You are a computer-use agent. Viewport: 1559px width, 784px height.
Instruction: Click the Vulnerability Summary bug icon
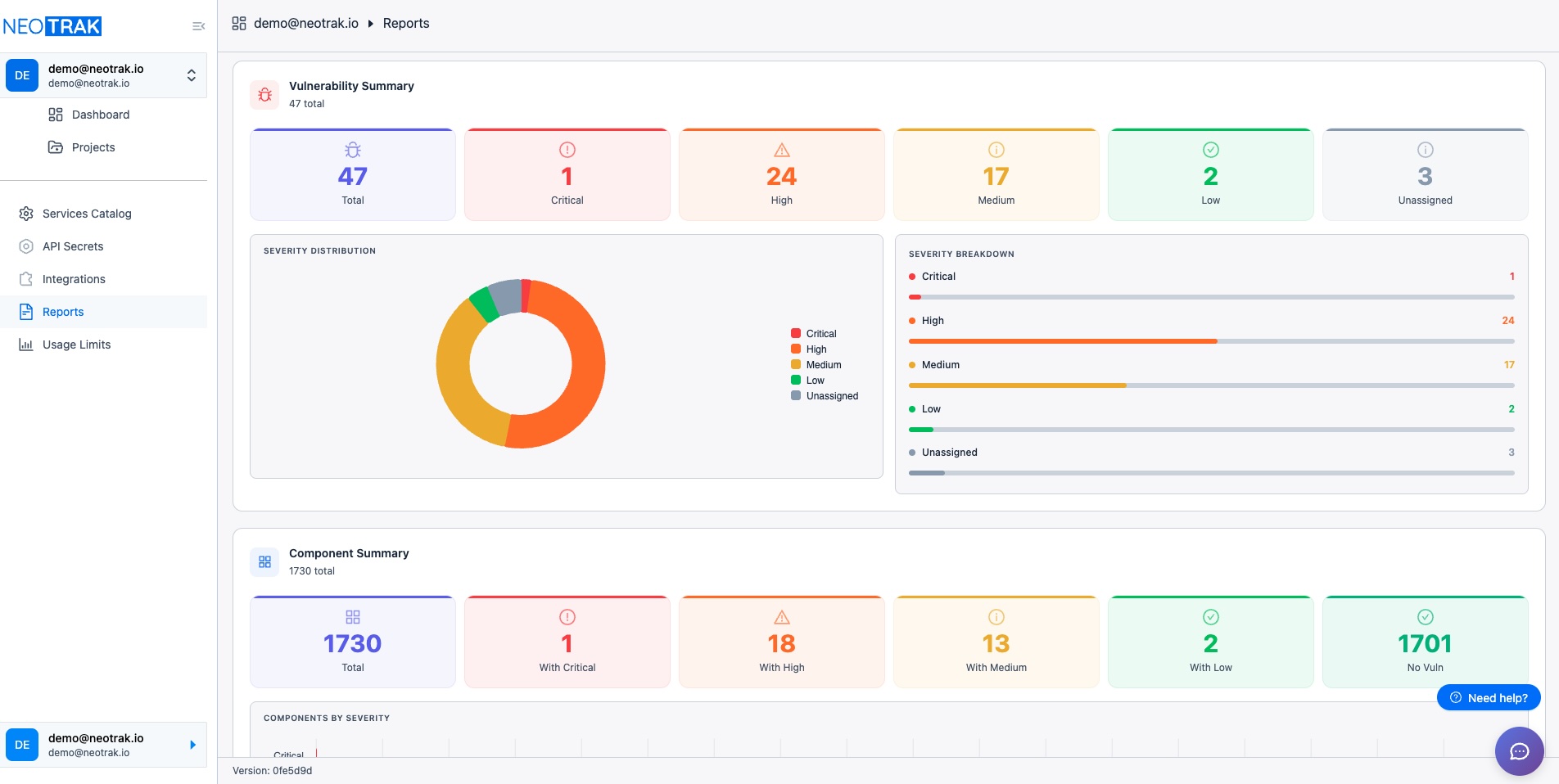264,95
